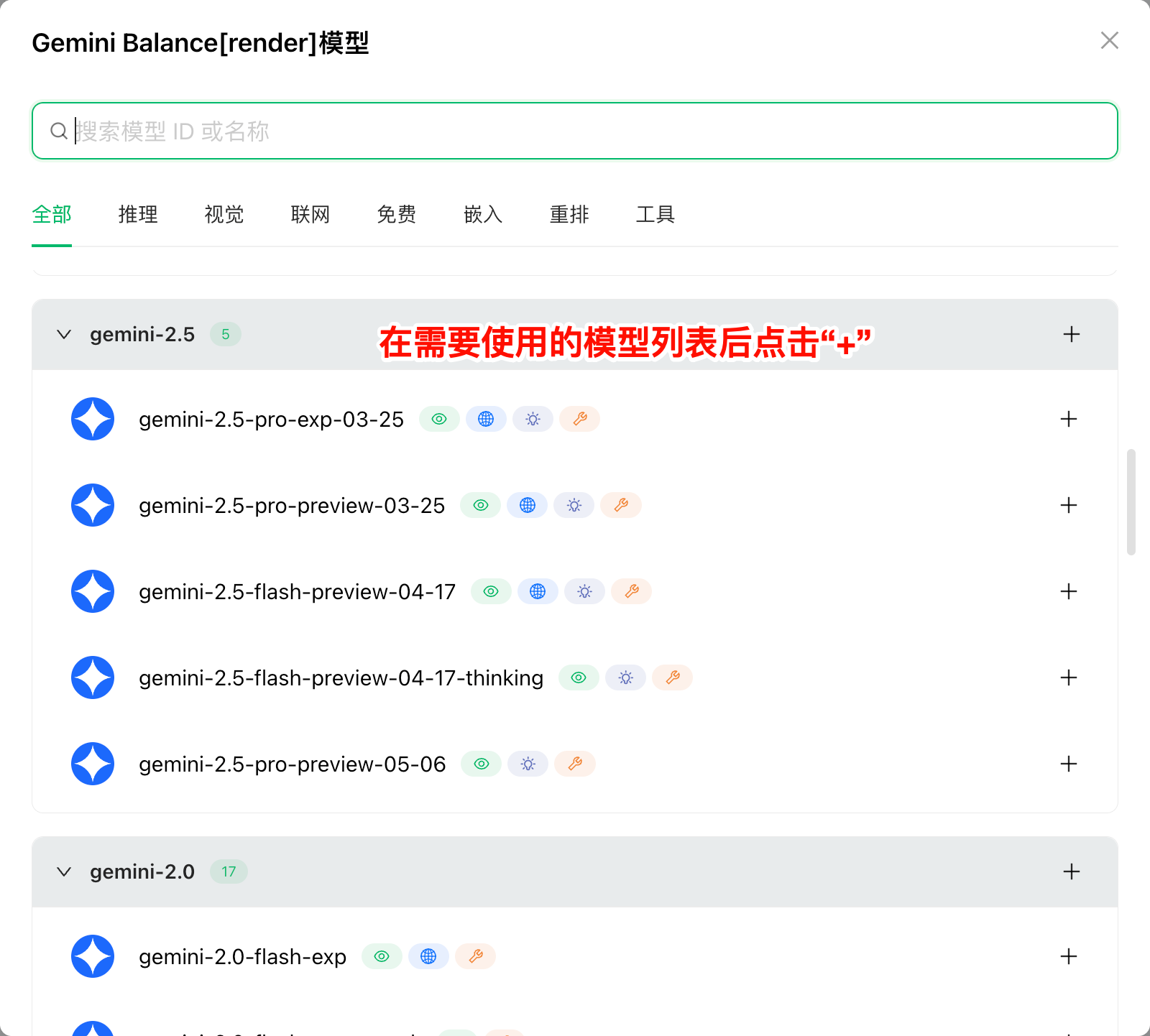
Task: Click web globe tag on gemini-2.5-pro-exp-03-25
Action: (x=486, y=419)
